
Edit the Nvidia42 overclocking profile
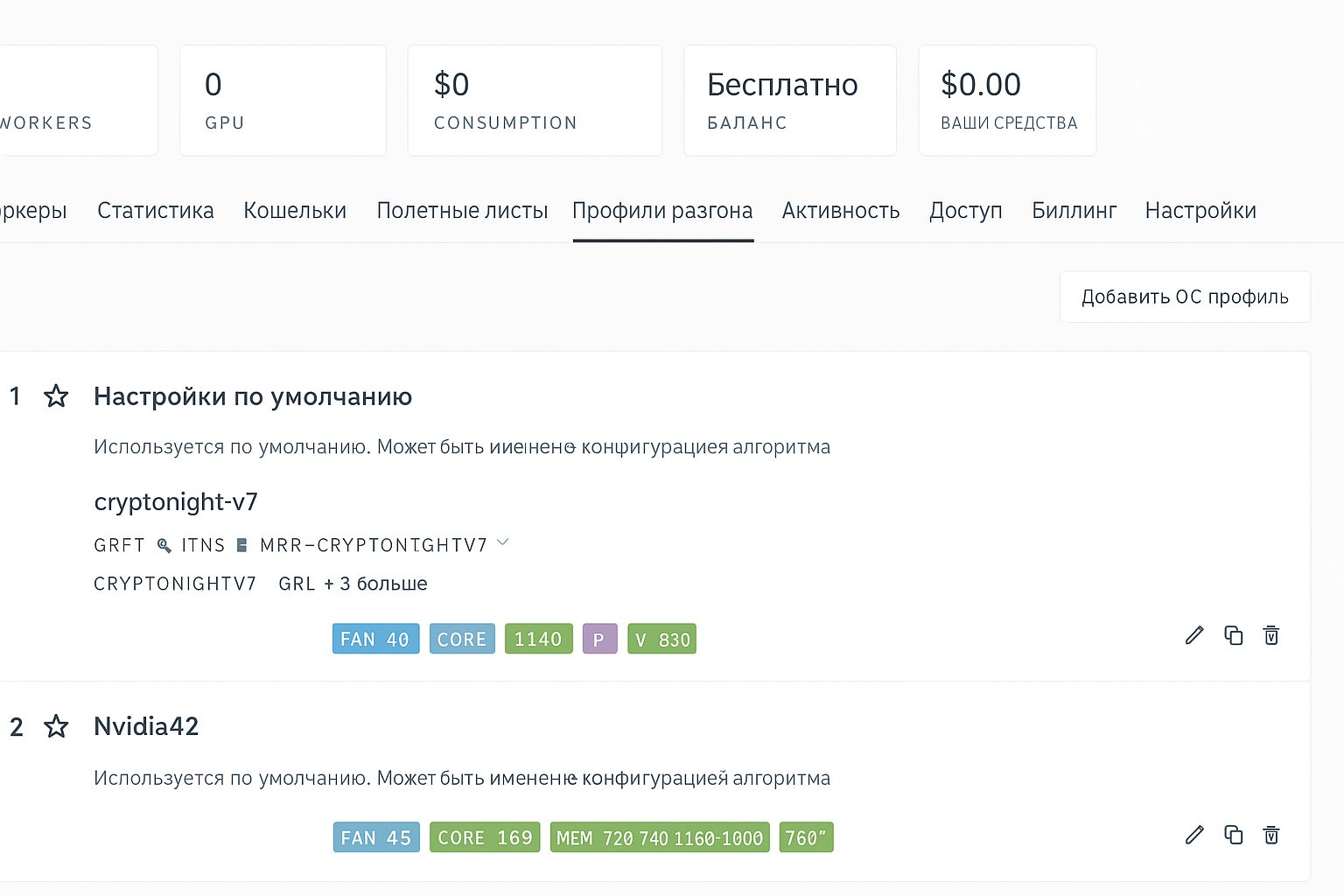(x=1193, y=836)
